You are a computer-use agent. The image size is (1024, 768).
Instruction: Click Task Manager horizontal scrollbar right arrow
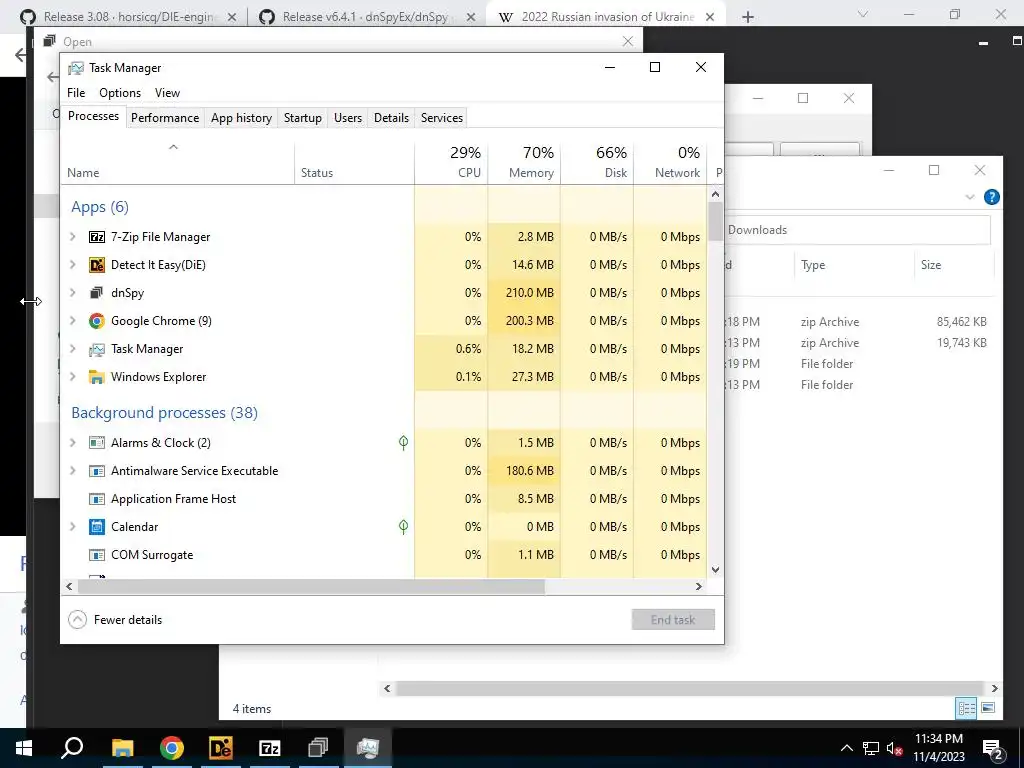699,586
